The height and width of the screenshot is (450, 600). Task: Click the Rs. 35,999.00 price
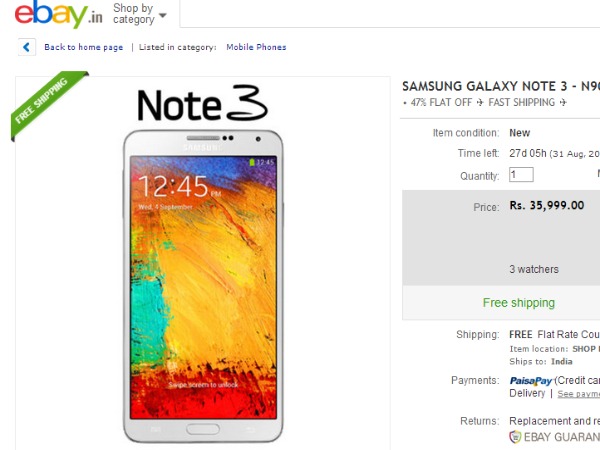(x=547, y=205)
